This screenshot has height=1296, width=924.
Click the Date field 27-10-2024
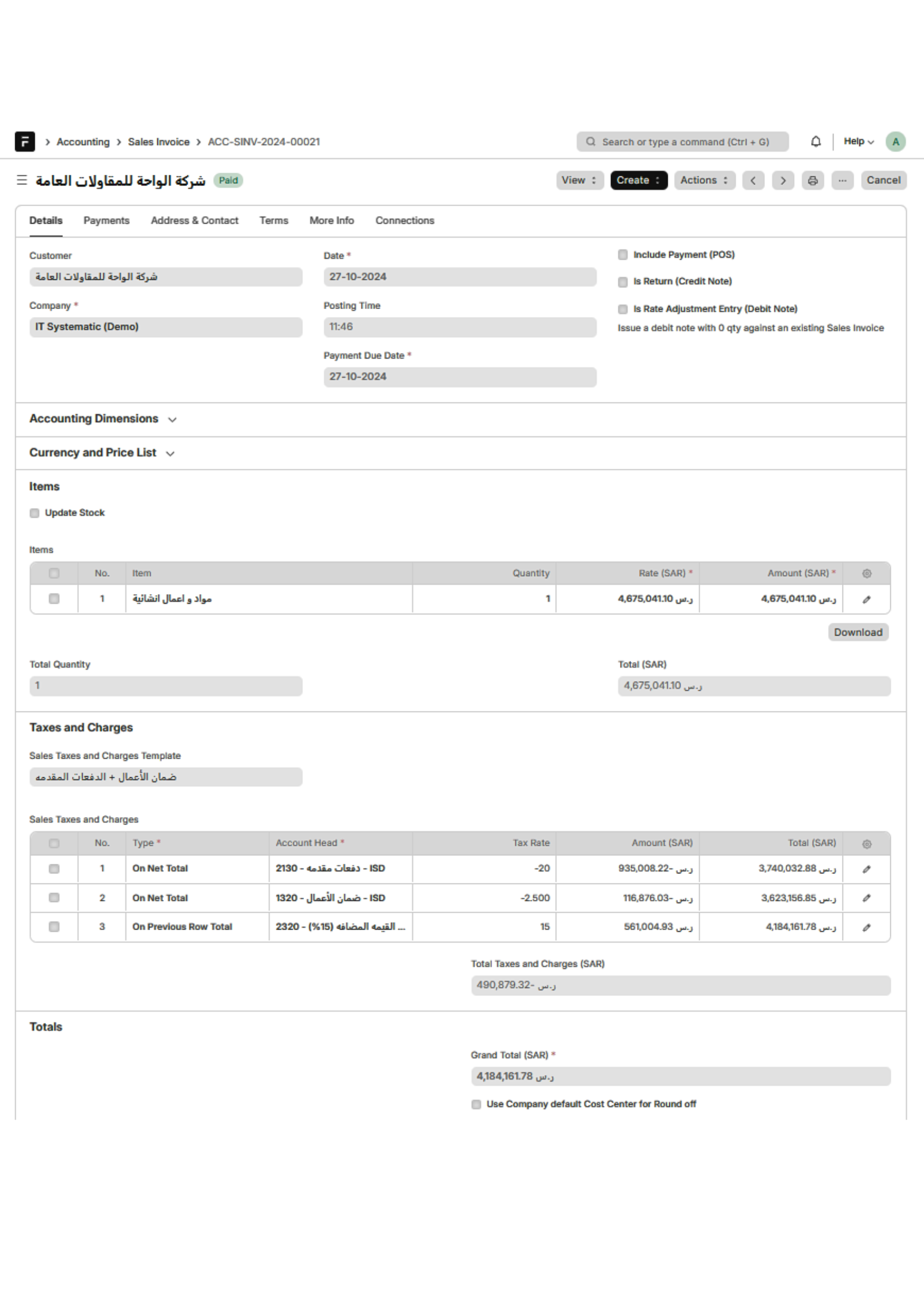(460, 277)
